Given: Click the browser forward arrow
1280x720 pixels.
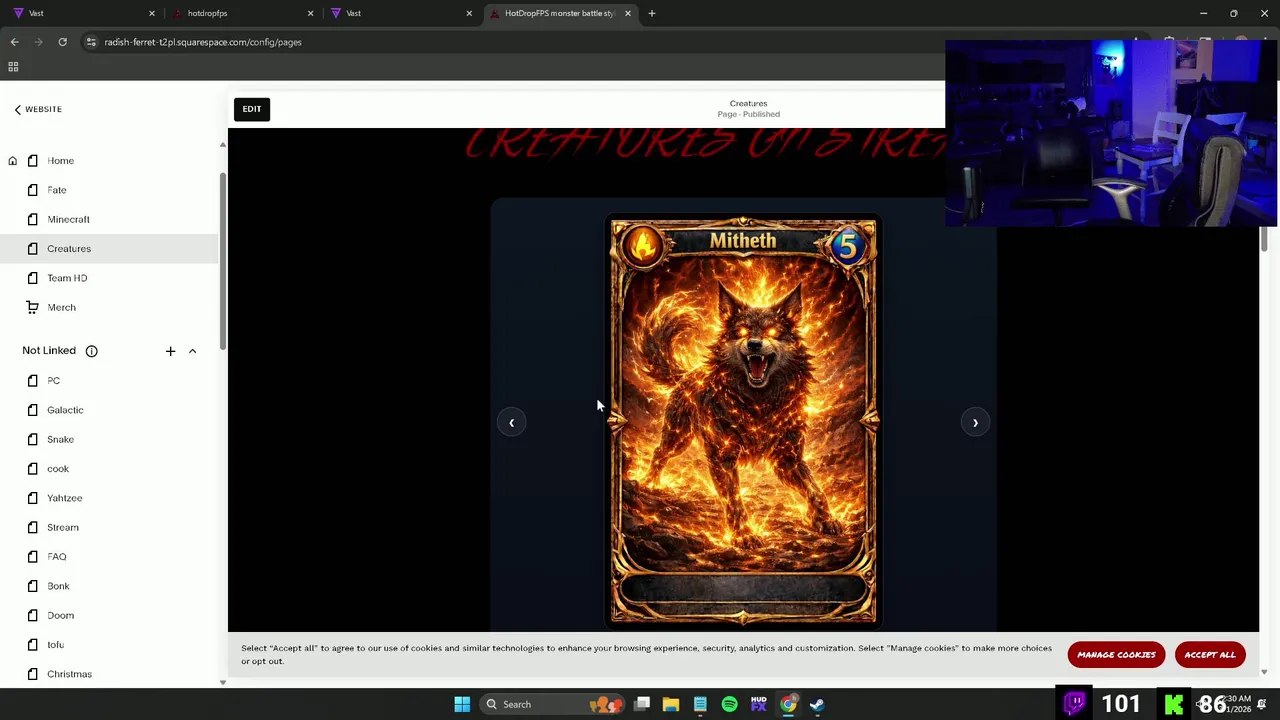Looking at the screenshot, I should 38,42.
